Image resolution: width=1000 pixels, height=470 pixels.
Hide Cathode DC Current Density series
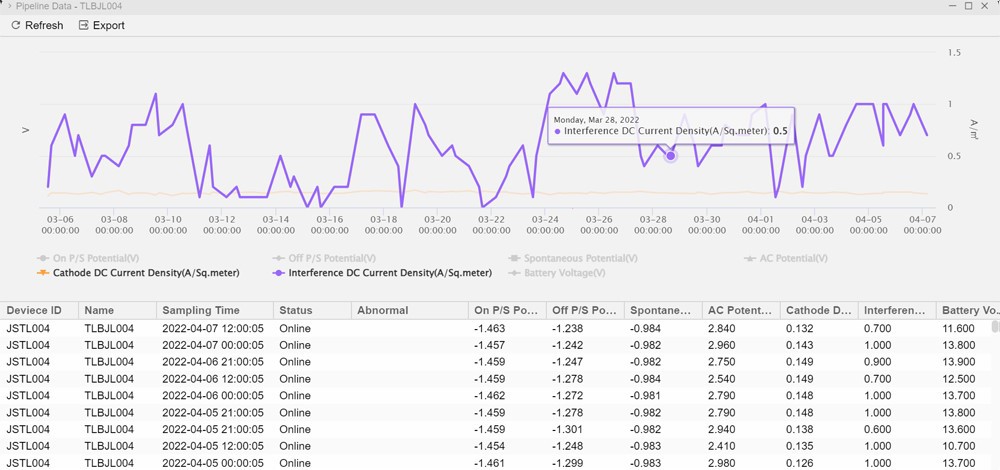point(128,272)
